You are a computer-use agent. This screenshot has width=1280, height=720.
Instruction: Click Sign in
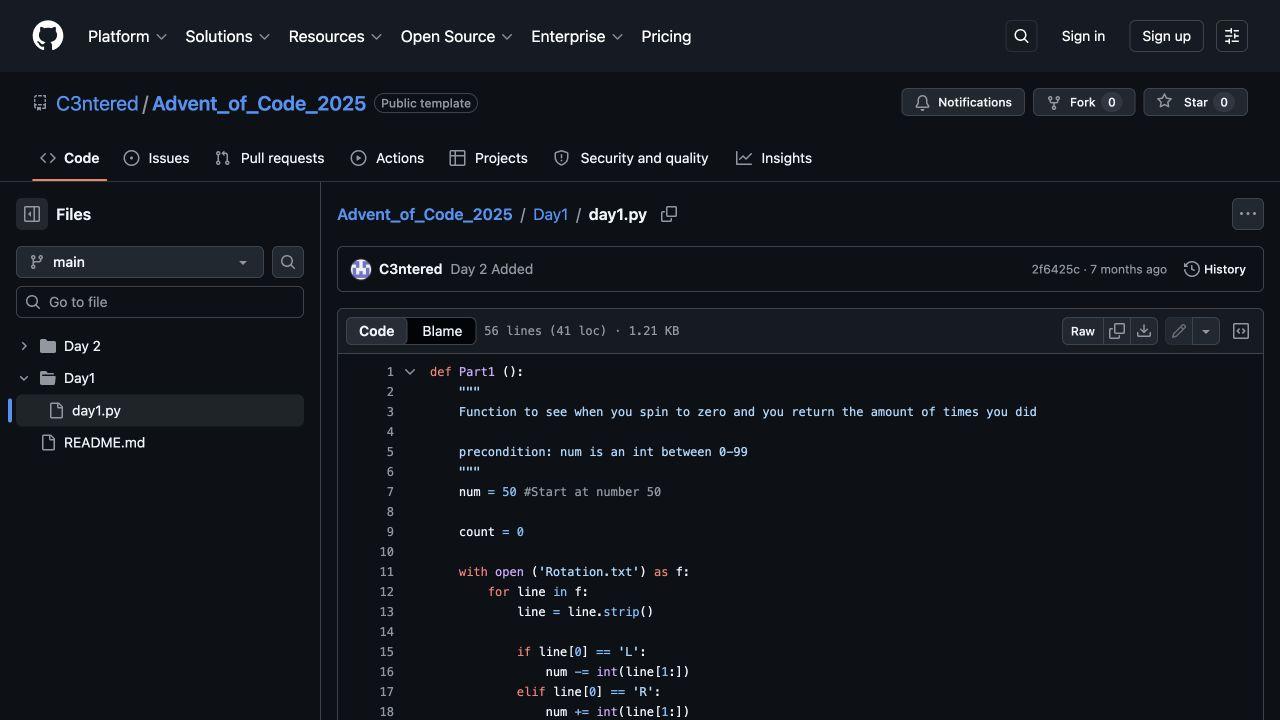pyautogui.click(x=1083, y=36)
